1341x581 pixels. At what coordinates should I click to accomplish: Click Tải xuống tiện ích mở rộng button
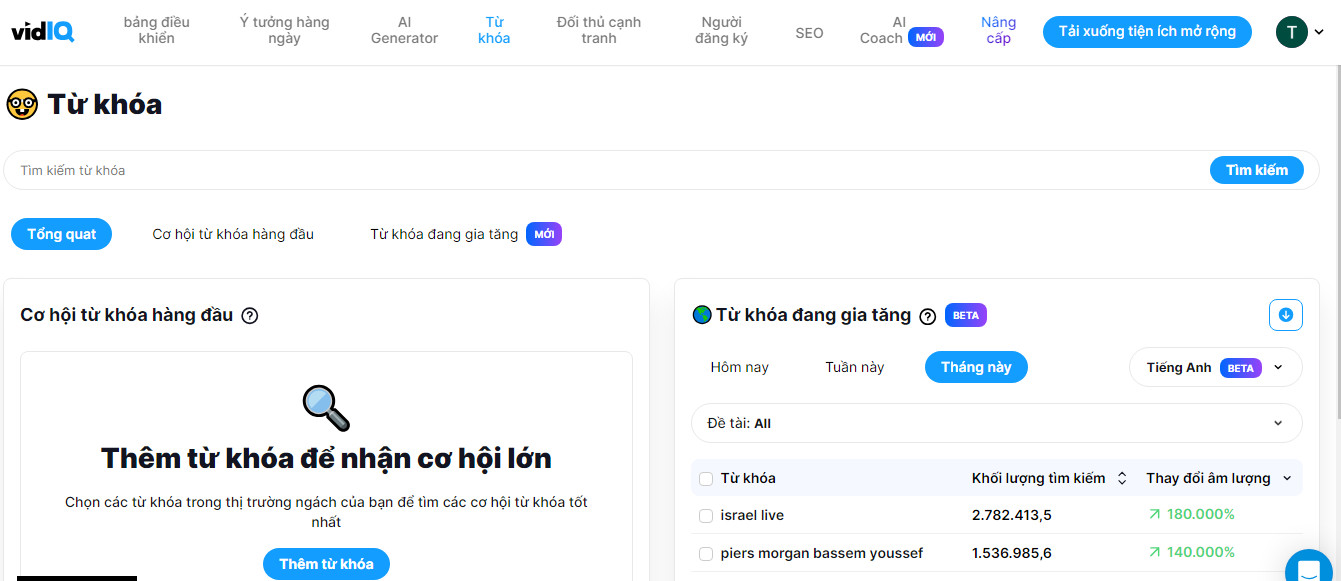pos(1147,31)
